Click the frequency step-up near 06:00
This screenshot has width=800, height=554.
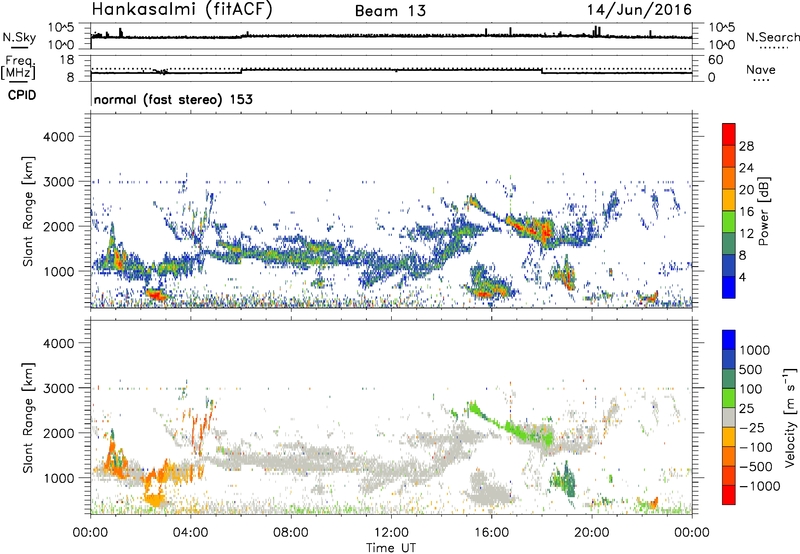(x=241, y=70)
